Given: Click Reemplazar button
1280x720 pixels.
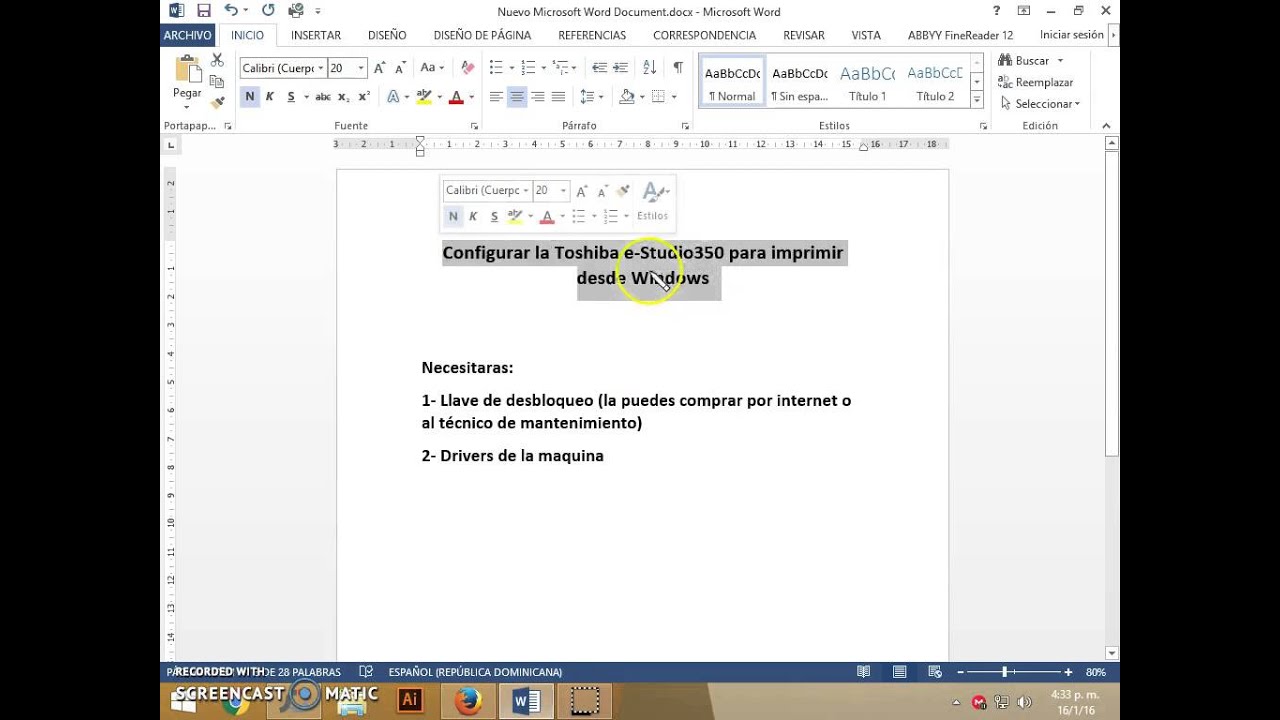Looking at the screenshot, I should [x=1036, y=82].
